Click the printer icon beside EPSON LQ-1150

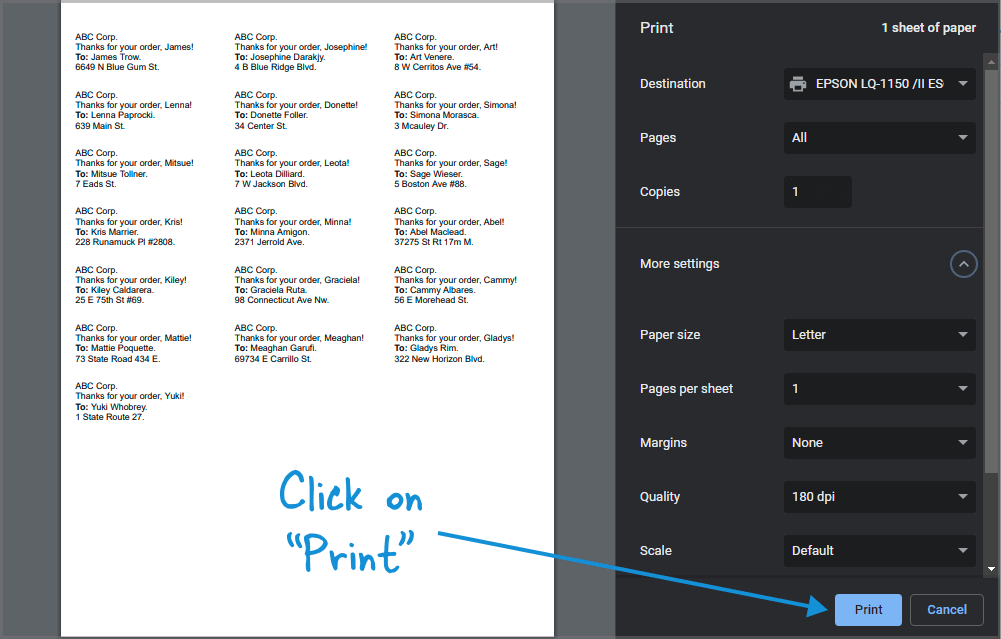(797, 83)
